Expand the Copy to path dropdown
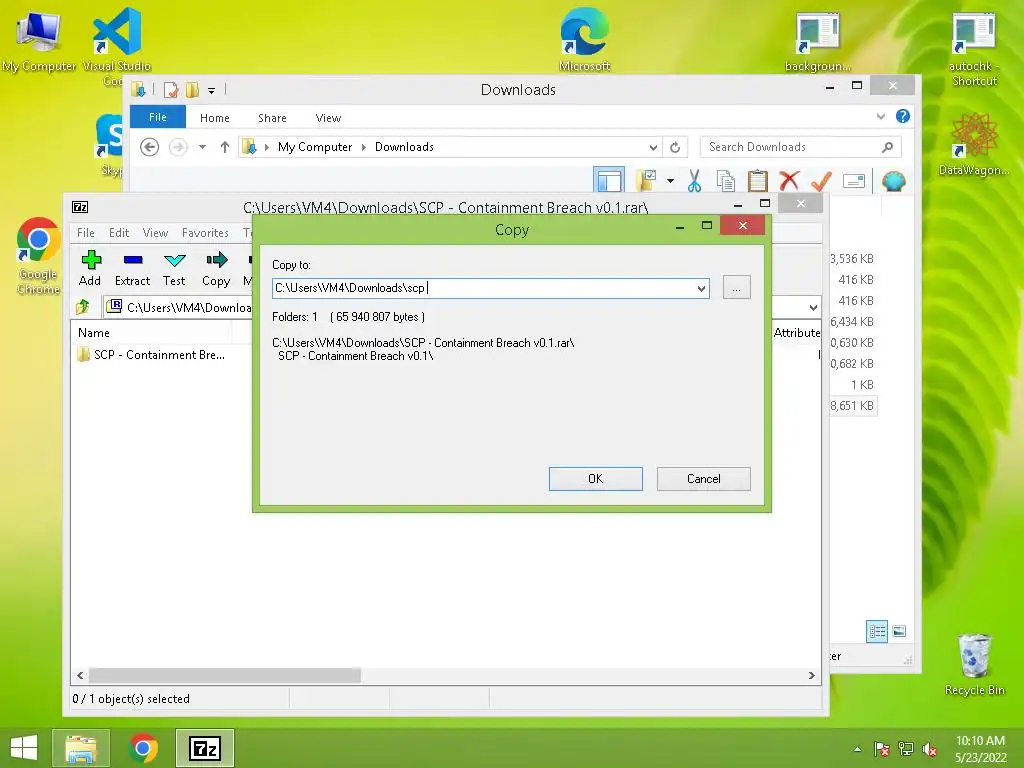1024x768 pixels. [701, 288]
